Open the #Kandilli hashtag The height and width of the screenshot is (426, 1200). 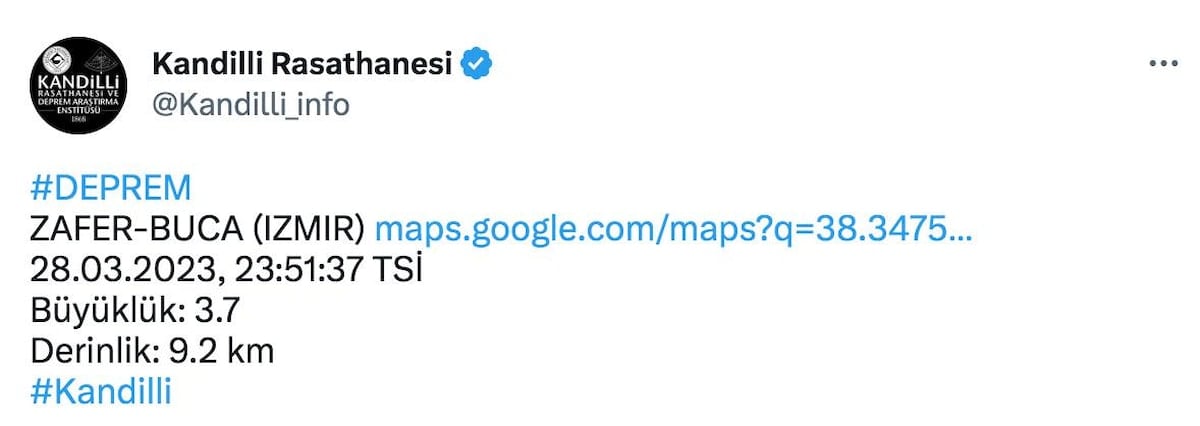(x=101, y=392)
